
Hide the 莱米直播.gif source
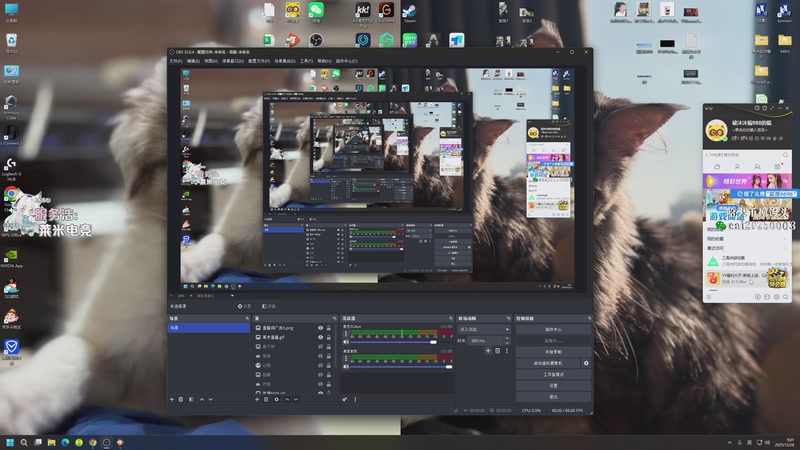coord(320,337)
